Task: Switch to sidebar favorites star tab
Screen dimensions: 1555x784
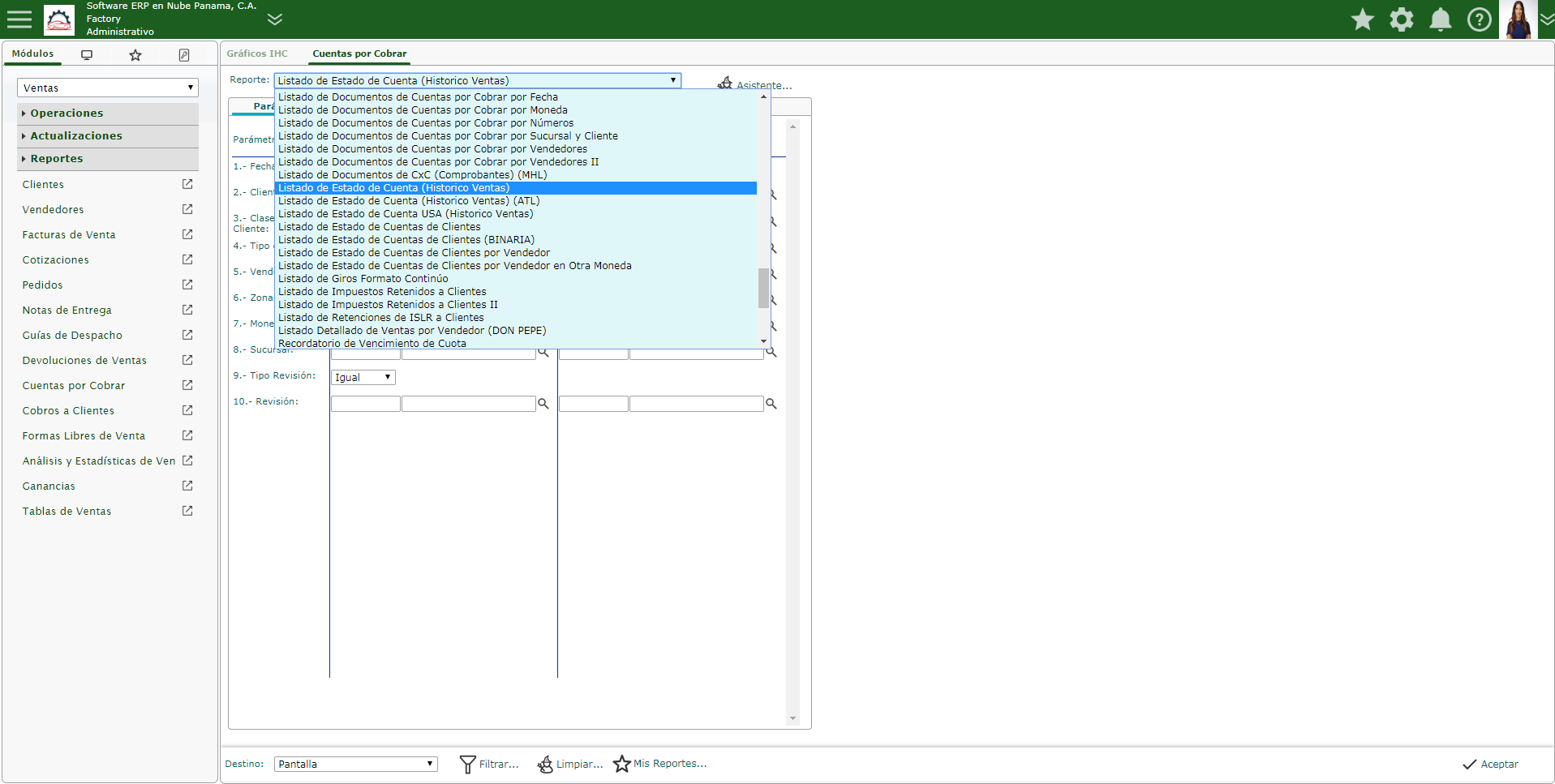Action: [x=135, y=55]
